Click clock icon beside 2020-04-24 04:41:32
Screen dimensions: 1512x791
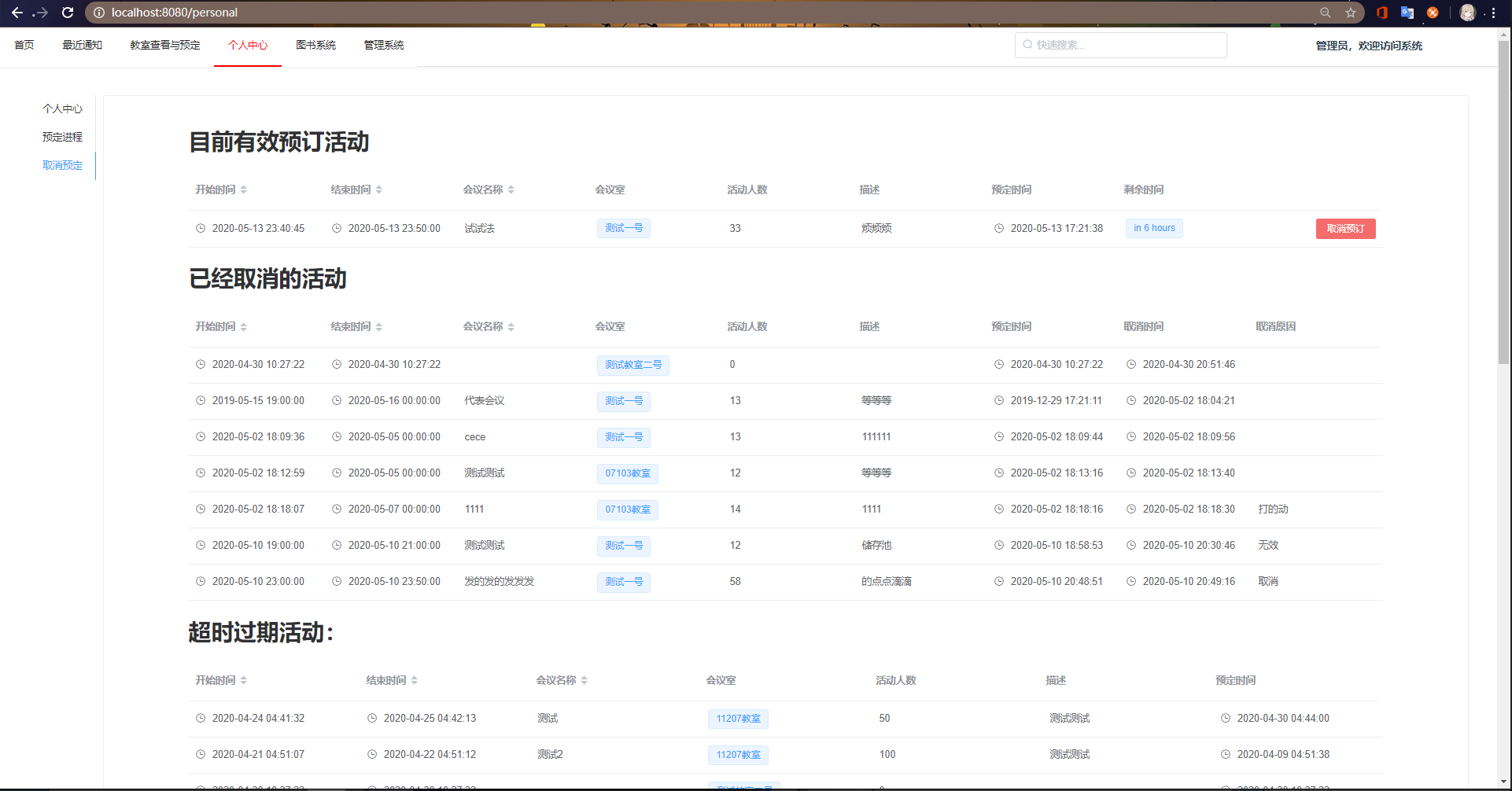(201, 719)
